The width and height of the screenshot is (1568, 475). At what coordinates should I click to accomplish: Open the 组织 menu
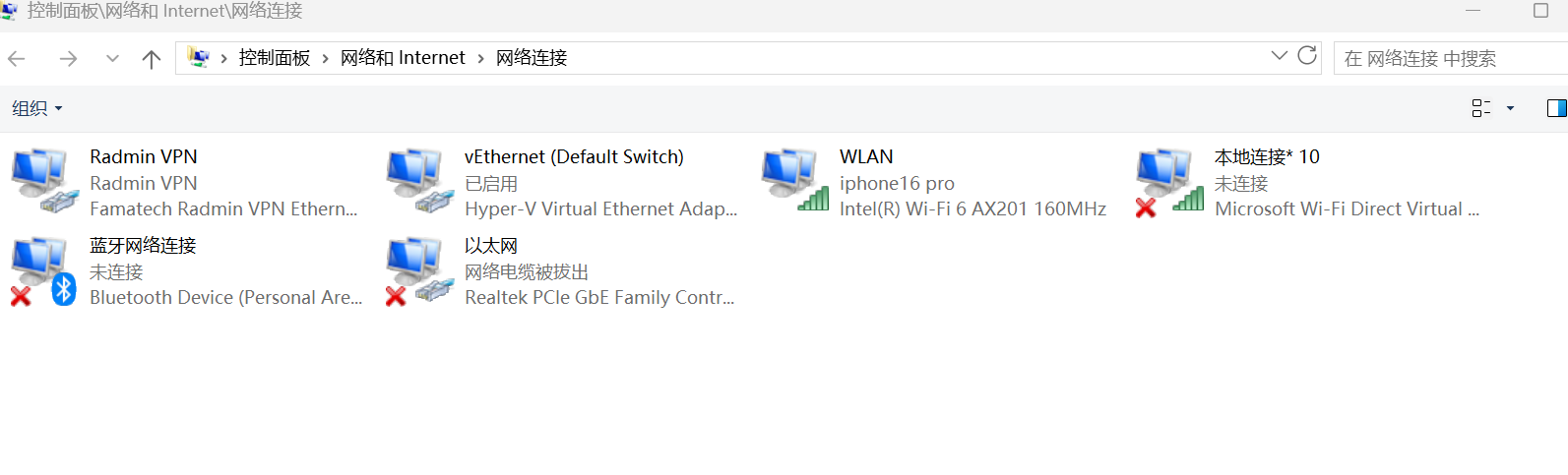[36, 108]
